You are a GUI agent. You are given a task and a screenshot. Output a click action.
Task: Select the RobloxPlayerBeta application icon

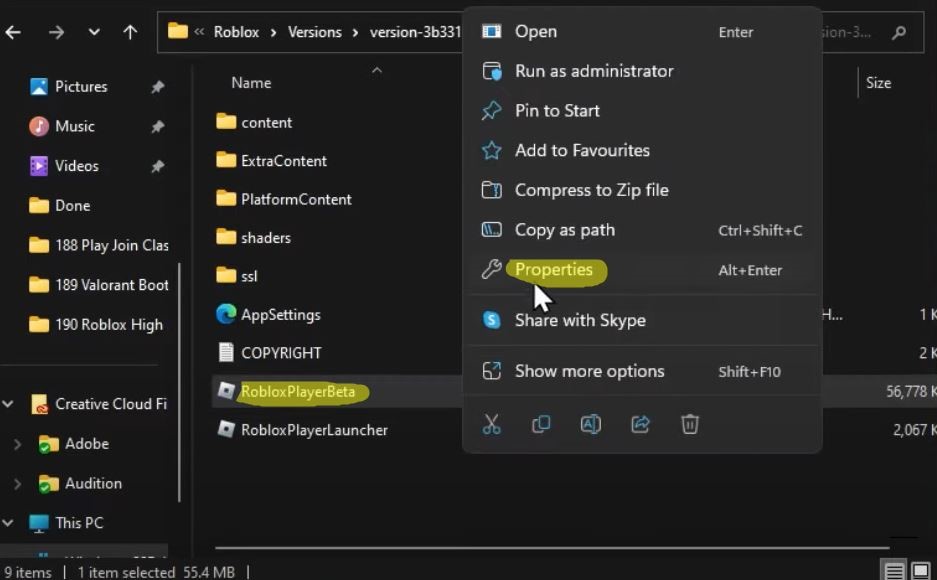[x=226, y=391]
